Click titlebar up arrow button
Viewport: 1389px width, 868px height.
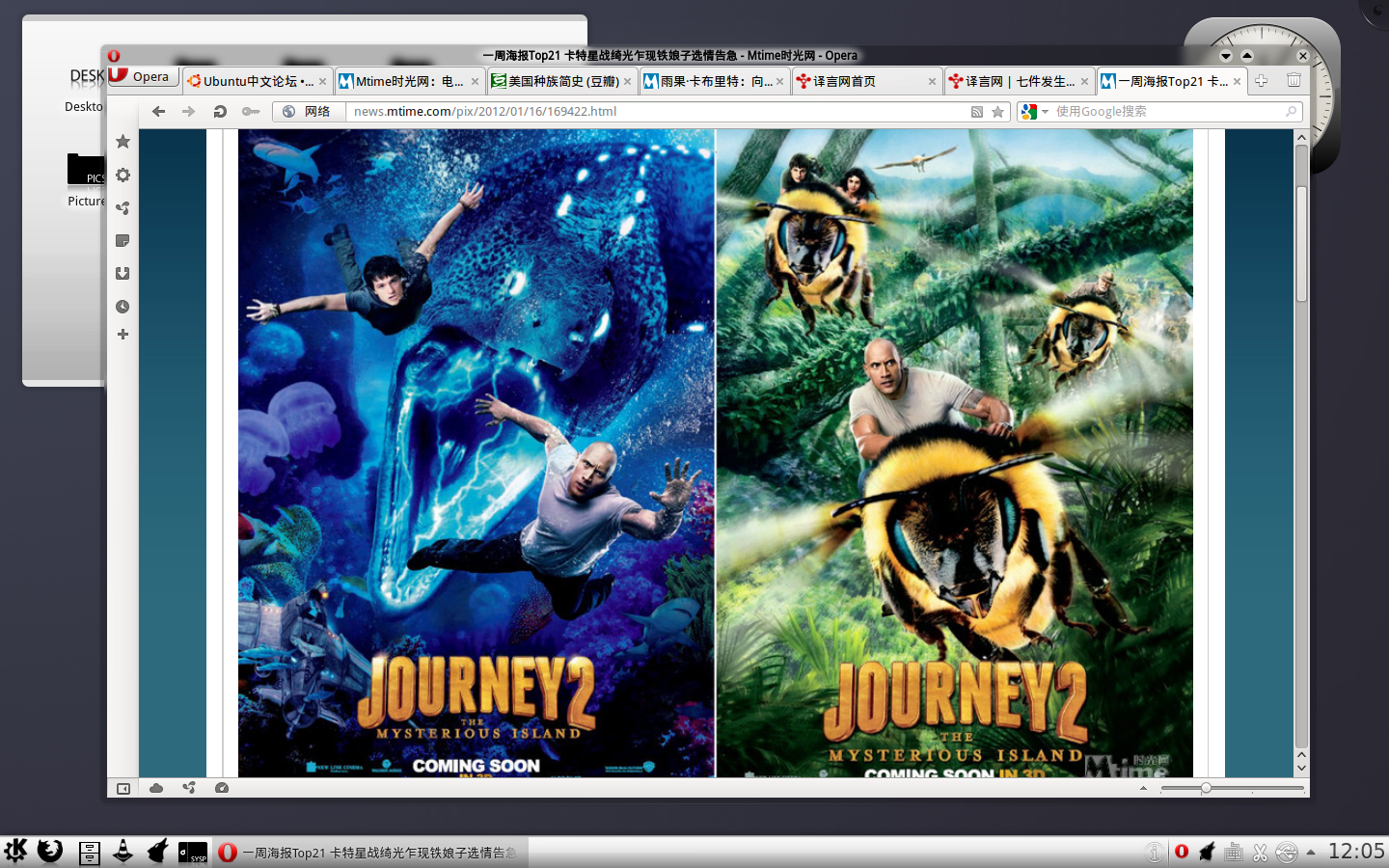click(1247, 56)
